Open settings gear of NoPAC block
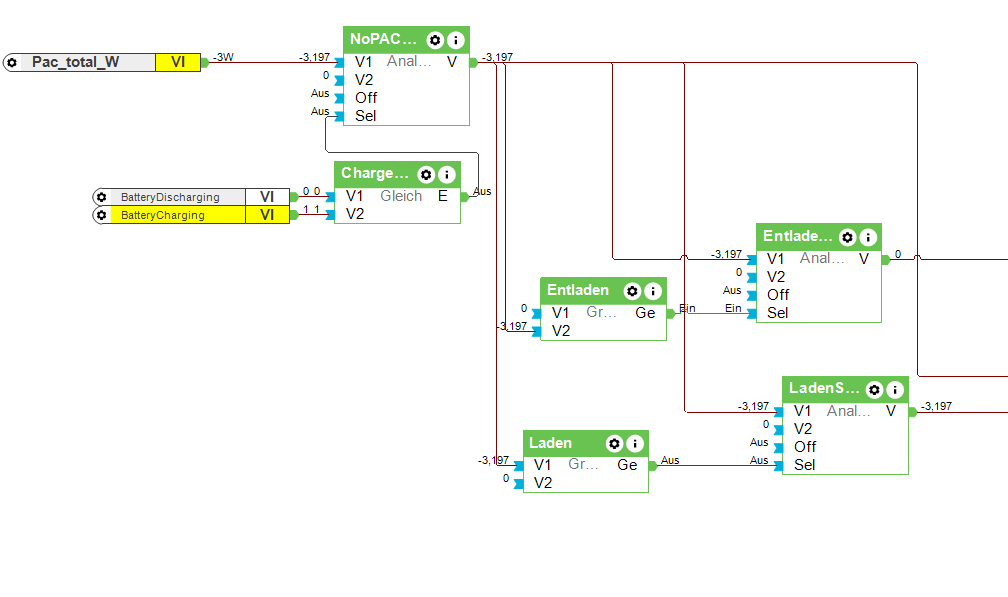This screenshot has width=1008, height=597. 435,40
